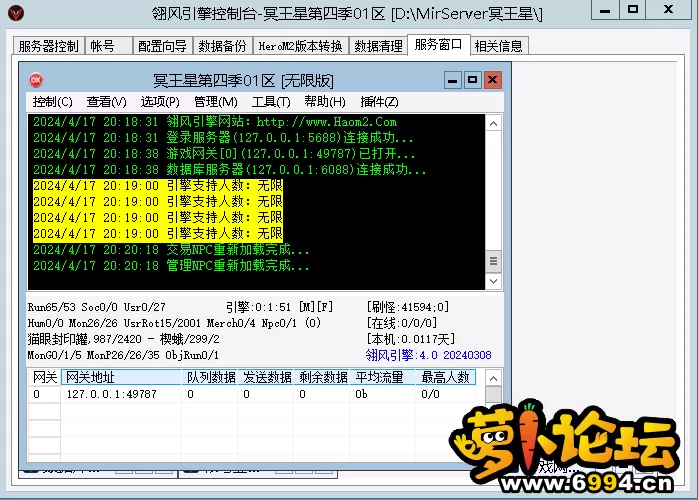Image resolution: width=698 pixels, height=500 pixels.
Task: Click the gateway table scrollbar thumb
Action: point(493,394)
